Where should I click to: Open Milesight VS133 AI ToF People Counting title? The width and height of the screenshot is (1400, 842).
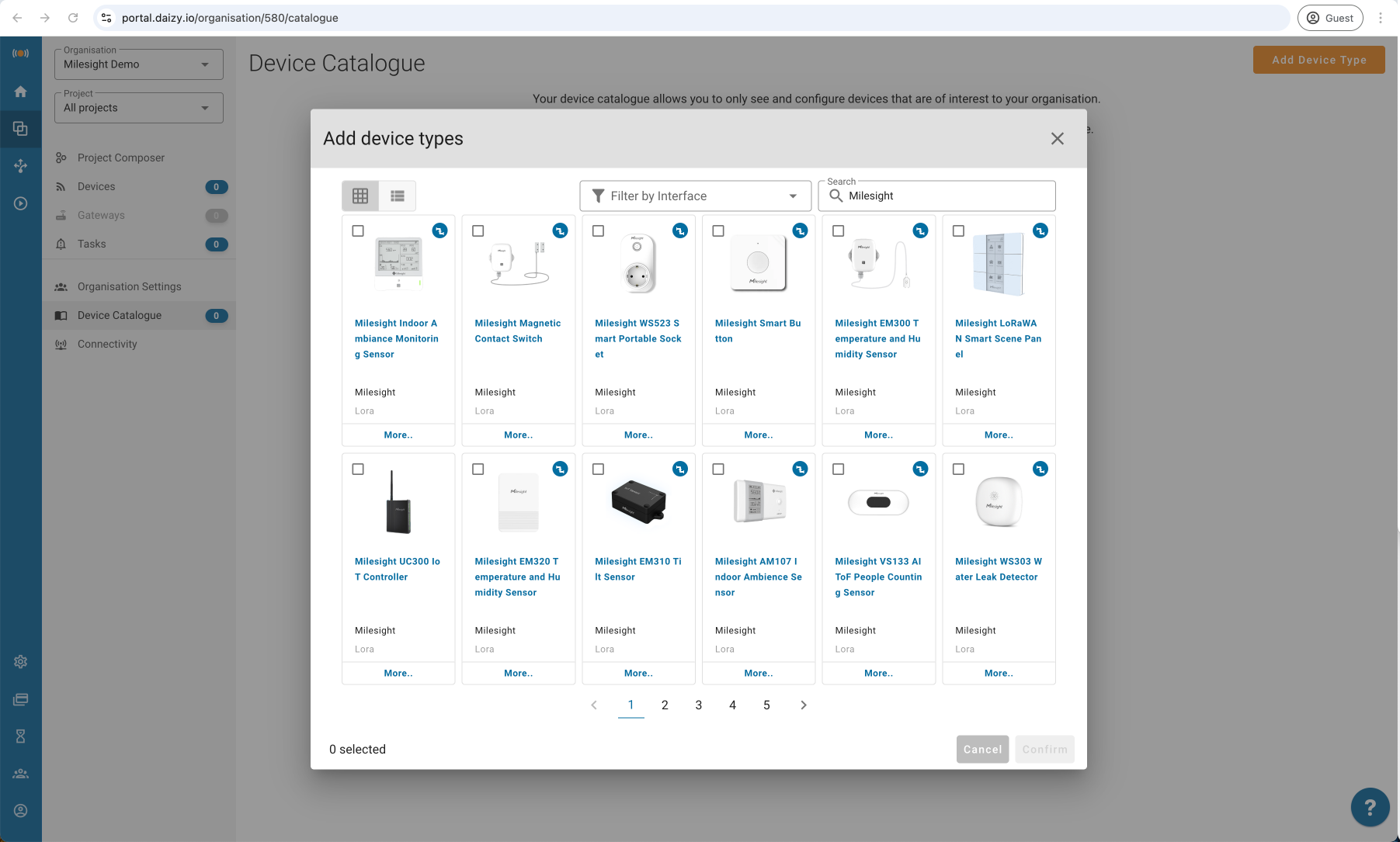pos(878,577)
